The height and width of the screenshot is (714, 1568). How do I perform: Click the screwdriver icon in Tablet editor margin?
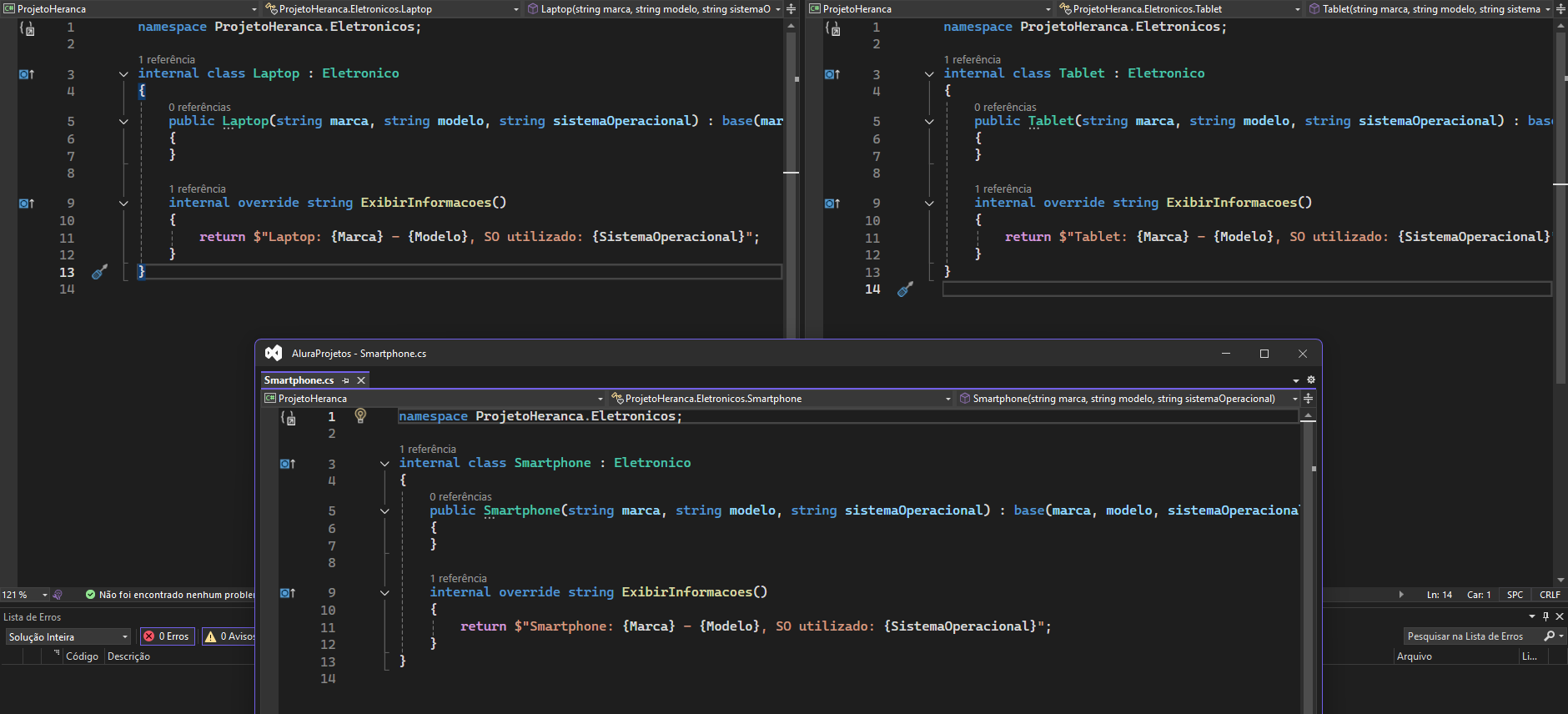point(905,289)
